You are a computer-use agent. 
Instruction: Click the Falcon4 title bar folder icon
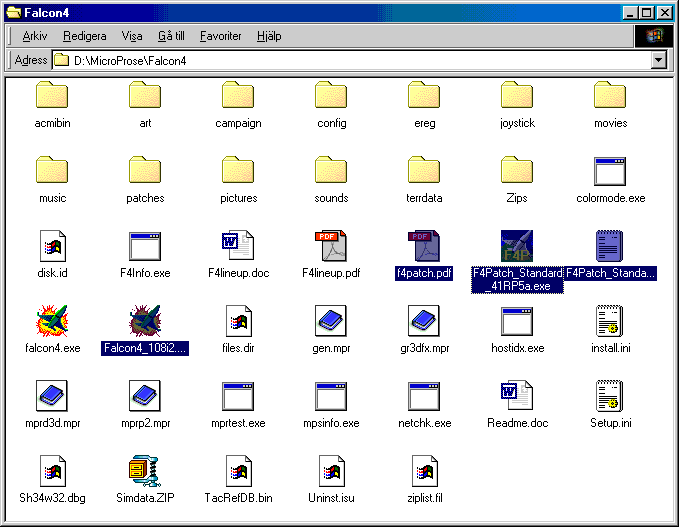pos(14,13)
